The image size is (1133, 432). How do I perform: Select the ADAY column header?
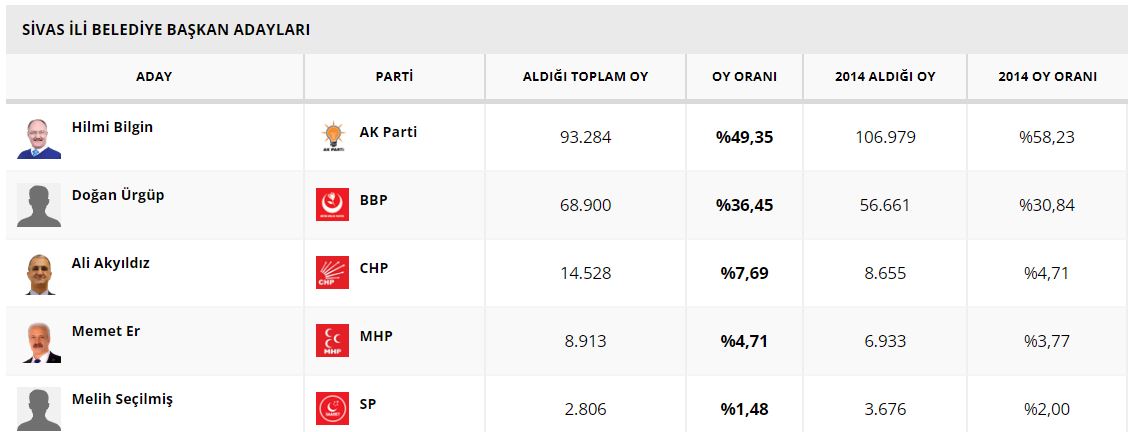[x=154, y=77]
